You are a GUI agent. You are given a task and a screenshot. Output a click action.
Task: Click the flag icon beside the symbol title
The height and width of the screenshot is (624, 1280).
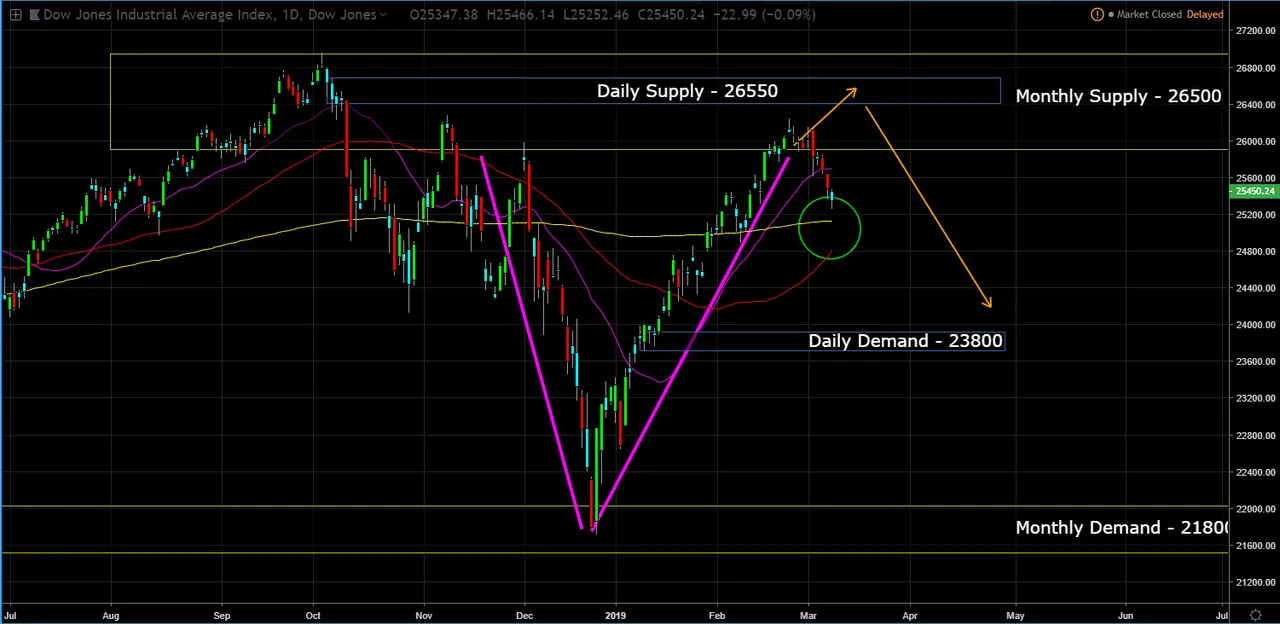34,14
